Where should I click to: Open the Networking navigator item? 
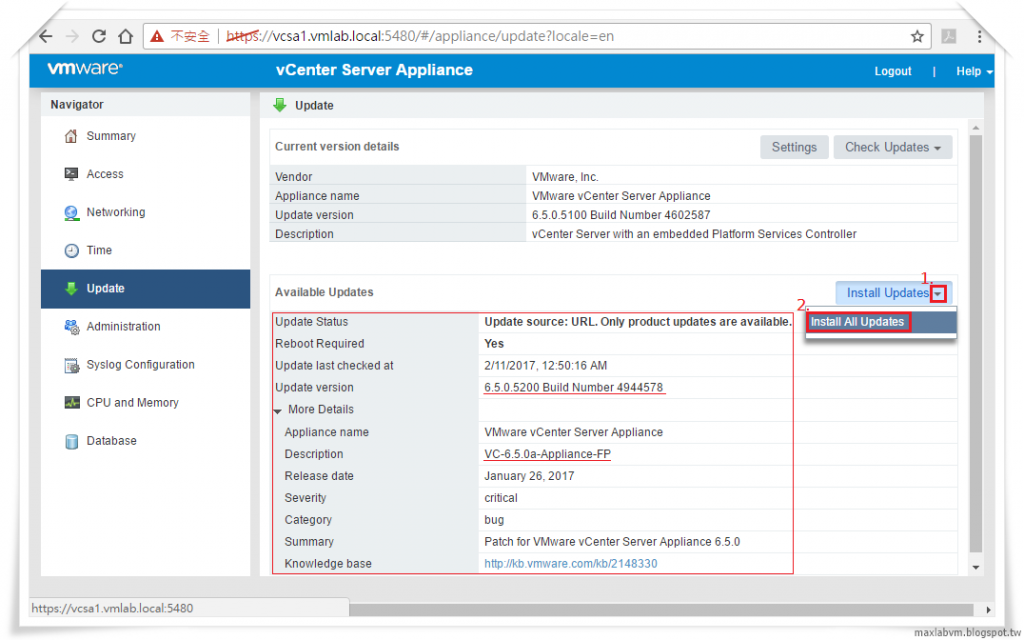tap(145, 212)
